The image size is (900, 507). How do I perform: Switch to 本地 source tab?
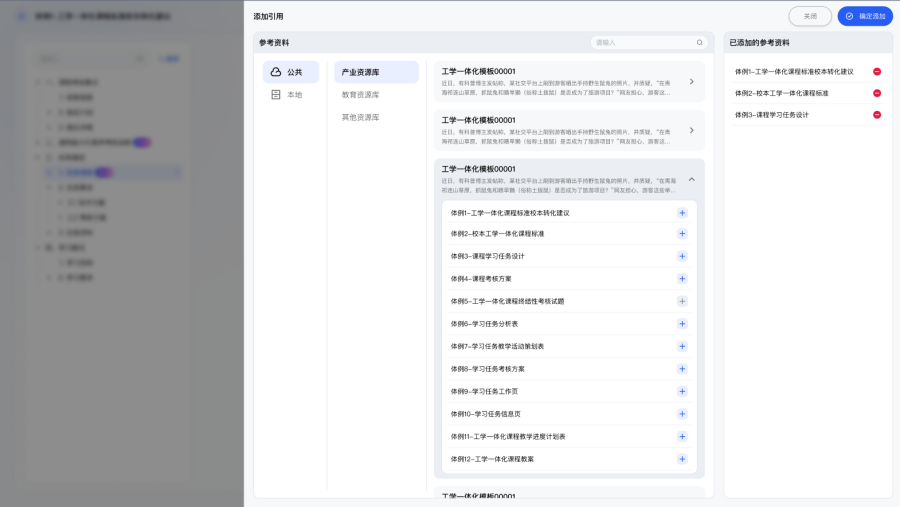tap(290, 95)
